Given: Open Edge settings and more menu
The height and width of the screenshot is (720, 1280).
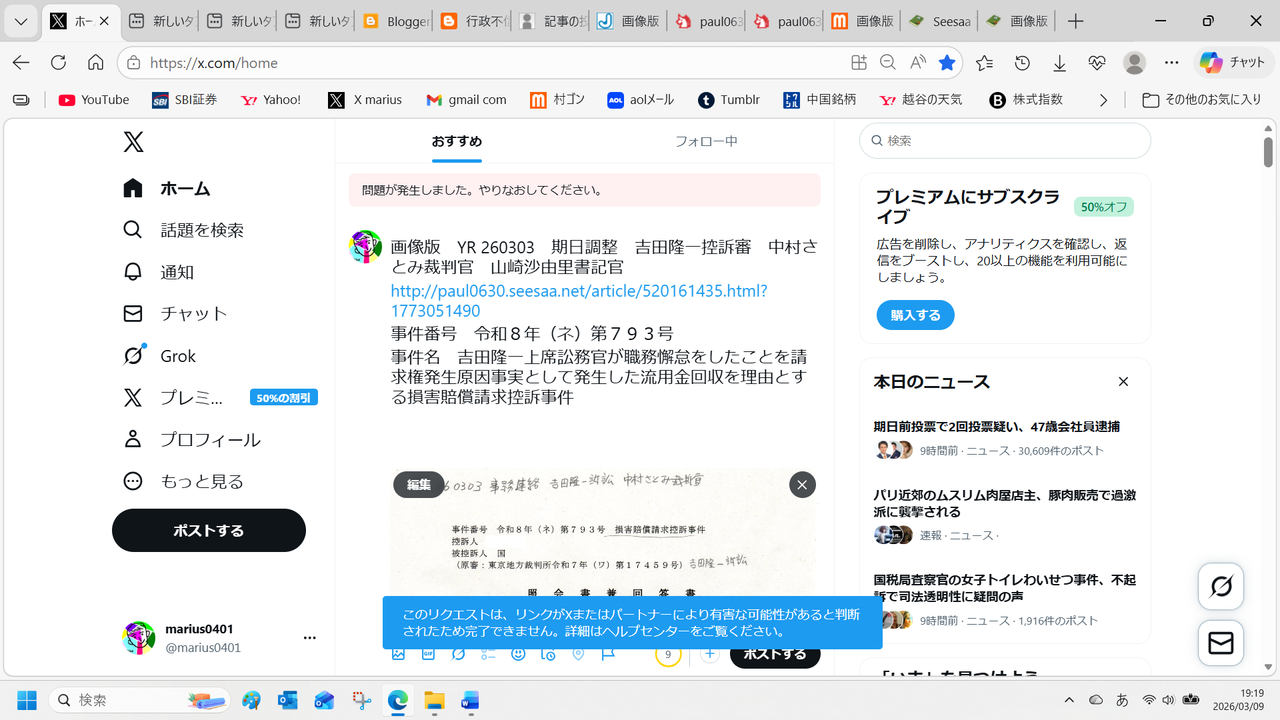Looking at the screenshot, I should (x=1172, y=62).
